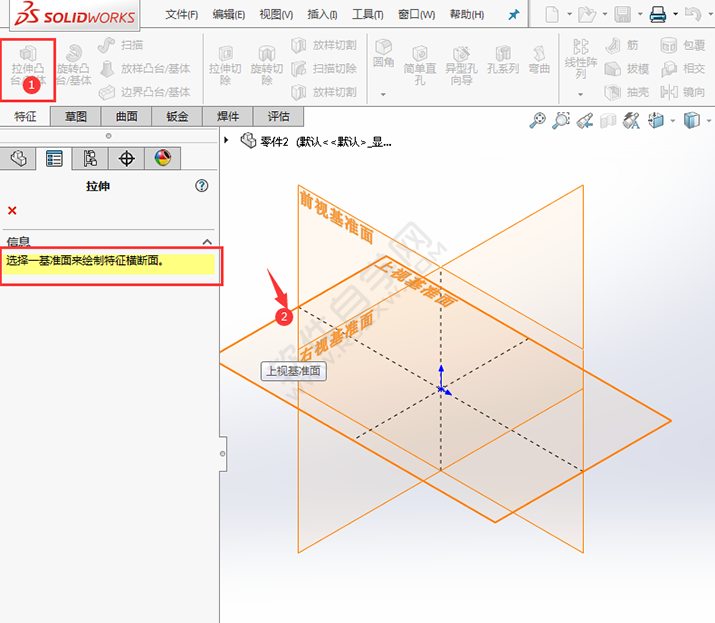Click the previous view icon
This screenshot has height=623, width=715.
(585, 120)
